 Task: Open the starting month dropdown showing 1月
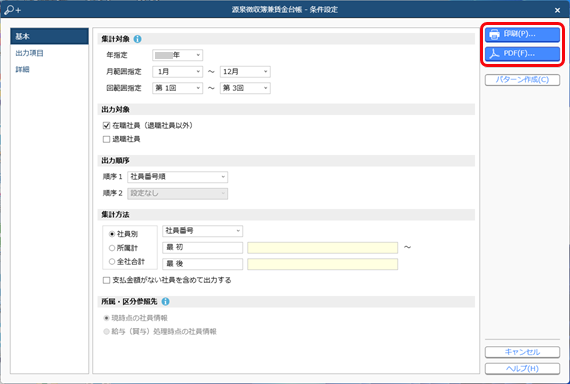177,72
